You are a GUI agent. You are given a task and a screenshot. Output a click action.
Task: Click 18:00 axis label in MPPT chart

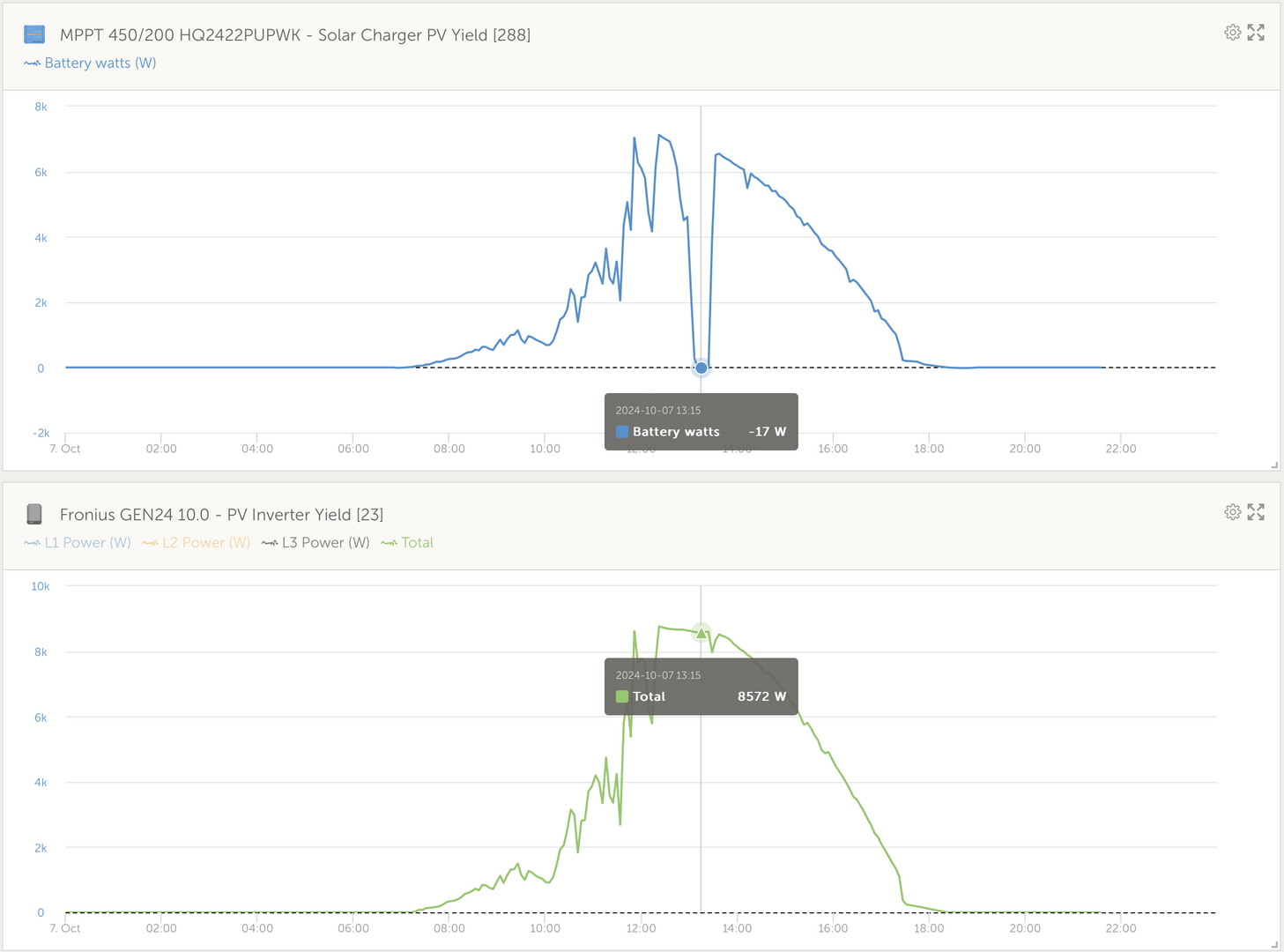929,449
